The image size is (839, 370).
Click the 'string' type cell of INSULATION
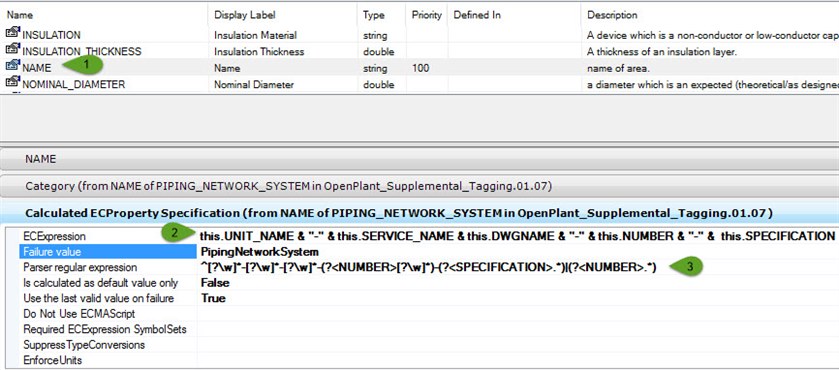tap(375, 35)
